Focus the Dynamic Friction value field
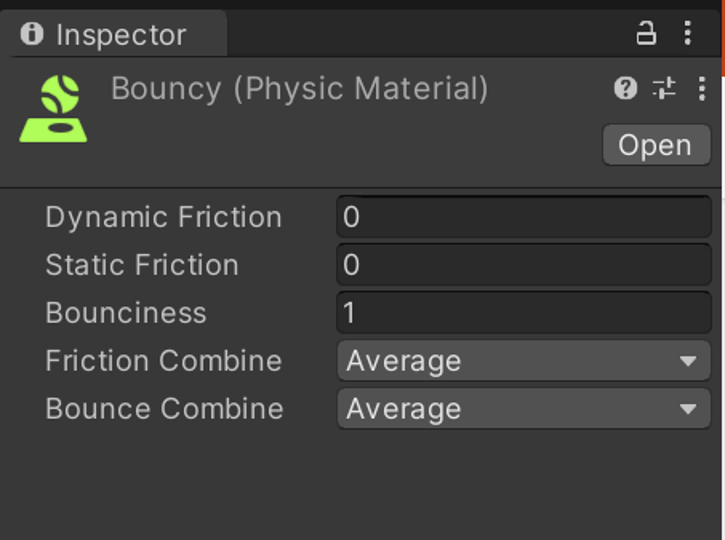The height and width of the screenshot is (540, 725). (524, 217)
